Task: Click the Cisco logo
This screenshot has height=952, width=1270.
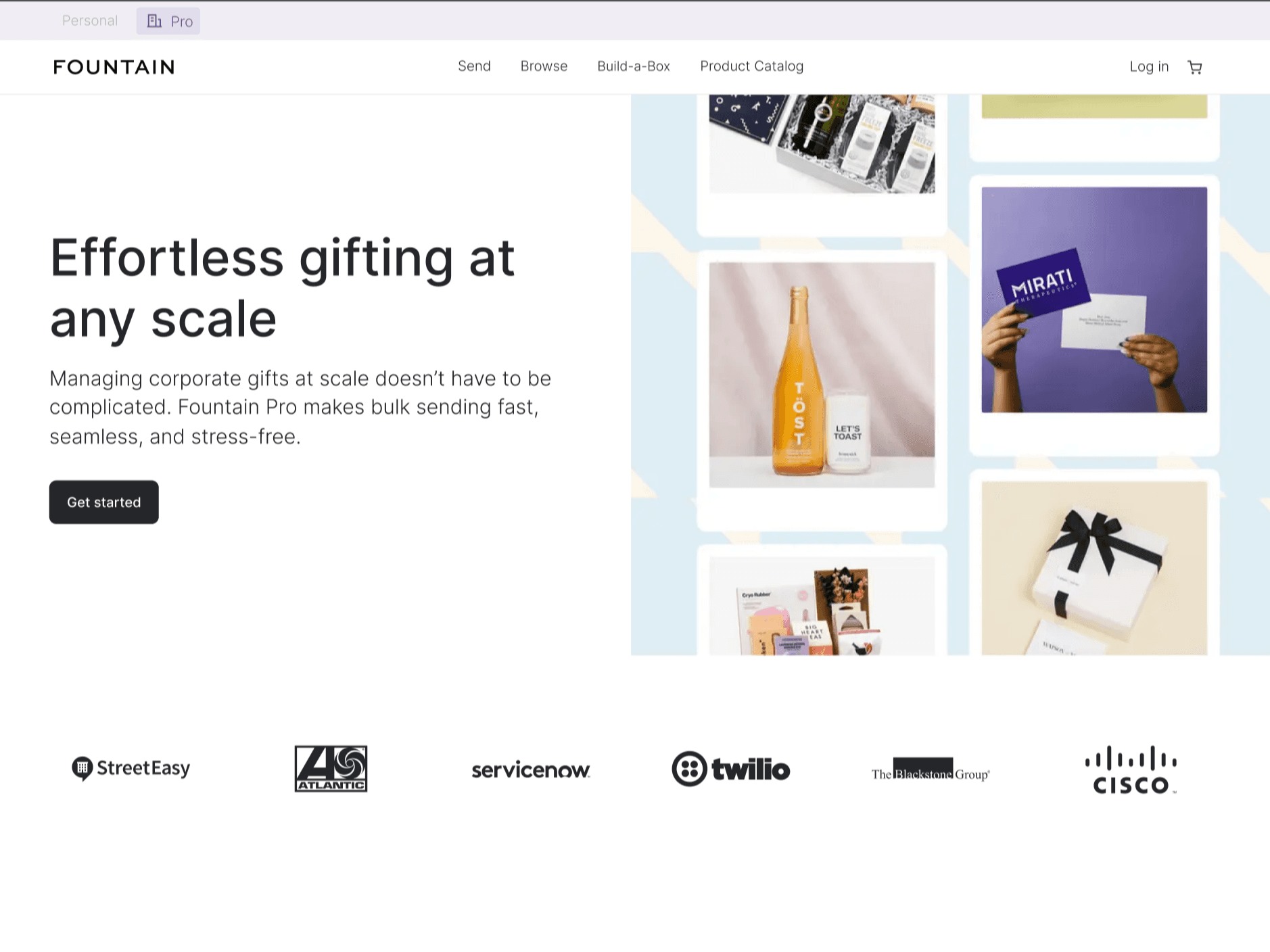Action: (1131, 769)
